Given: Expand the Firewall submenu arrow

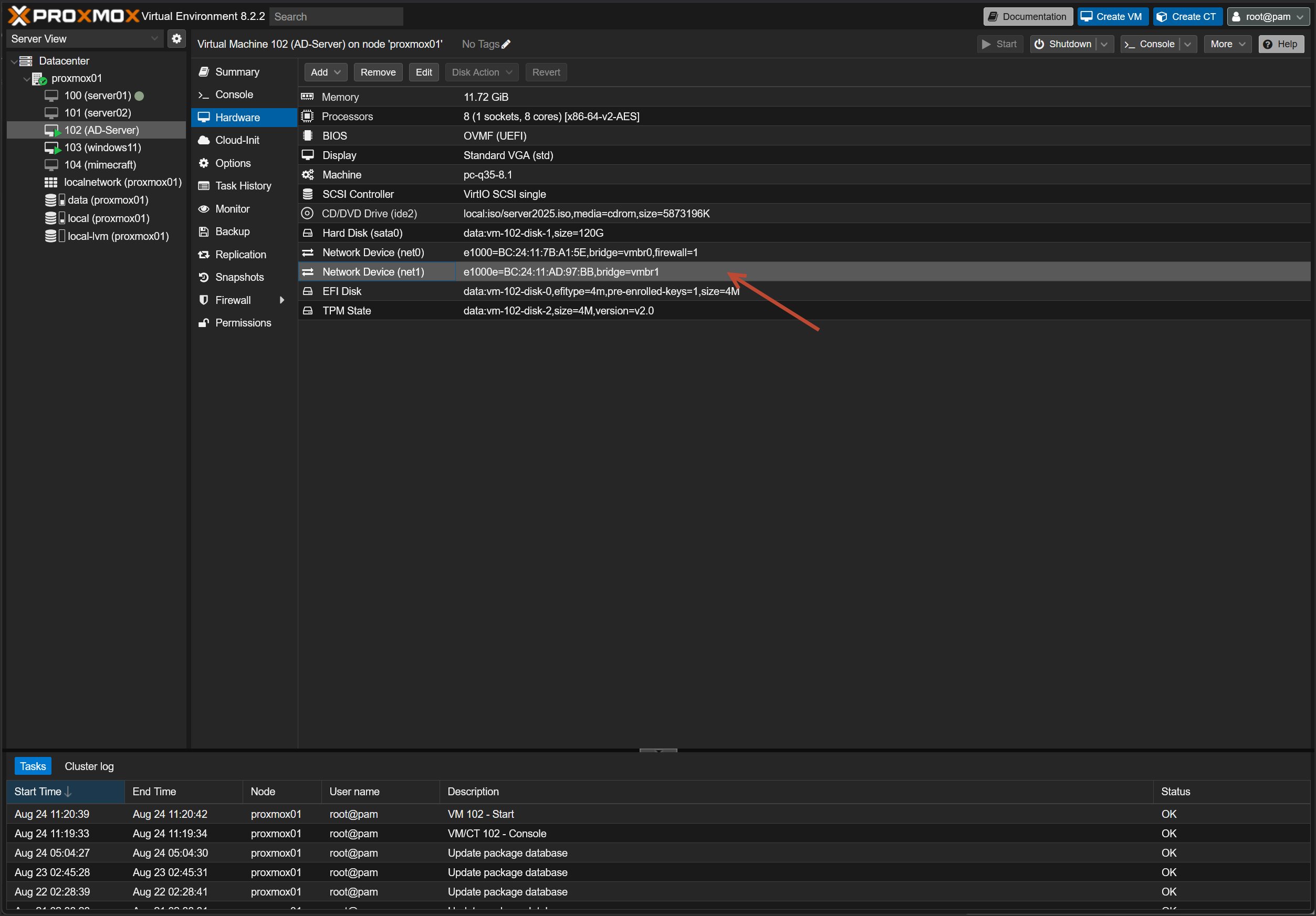Looking at the screenshot, I should point(281,300).
